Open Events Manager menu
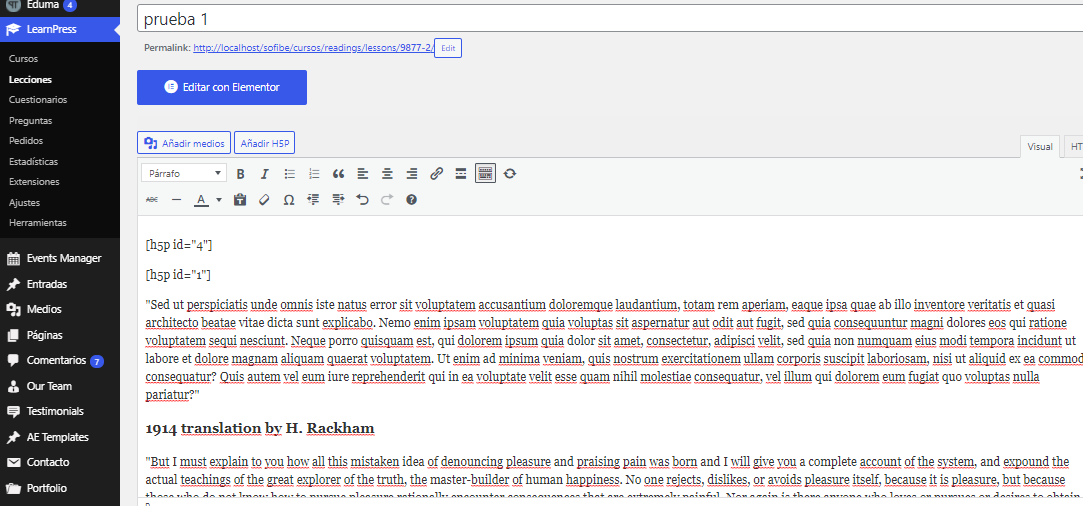Viewport: 1083px width, 506px height. 59,258
